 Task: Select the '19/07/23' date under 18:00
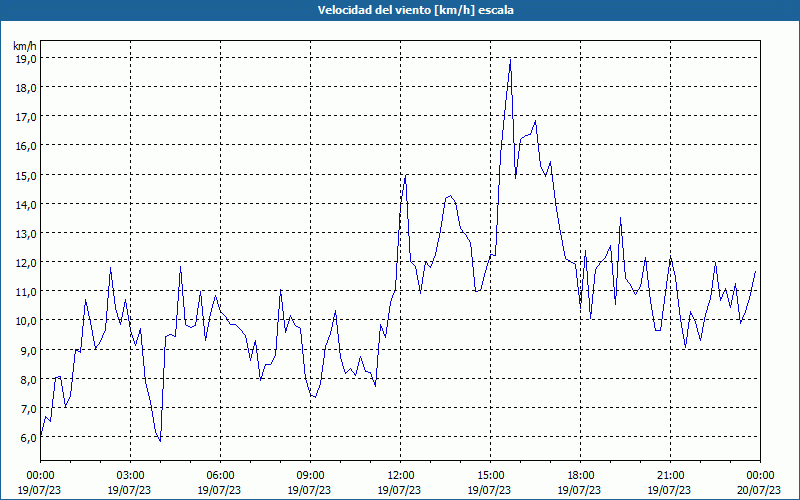579,490
